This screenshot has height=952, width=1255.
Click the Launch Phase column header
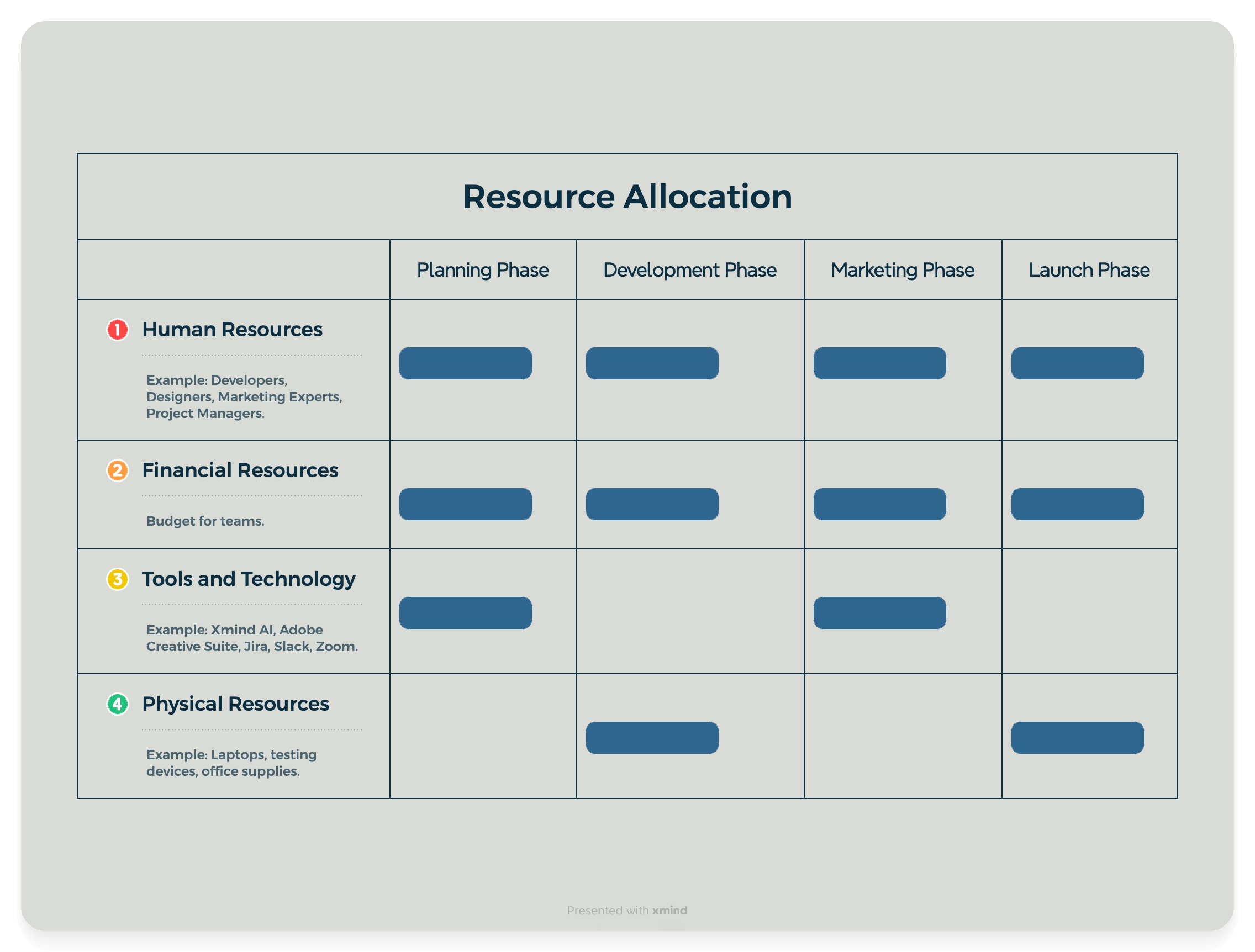pyautogui.click(x=1089, y=270)
